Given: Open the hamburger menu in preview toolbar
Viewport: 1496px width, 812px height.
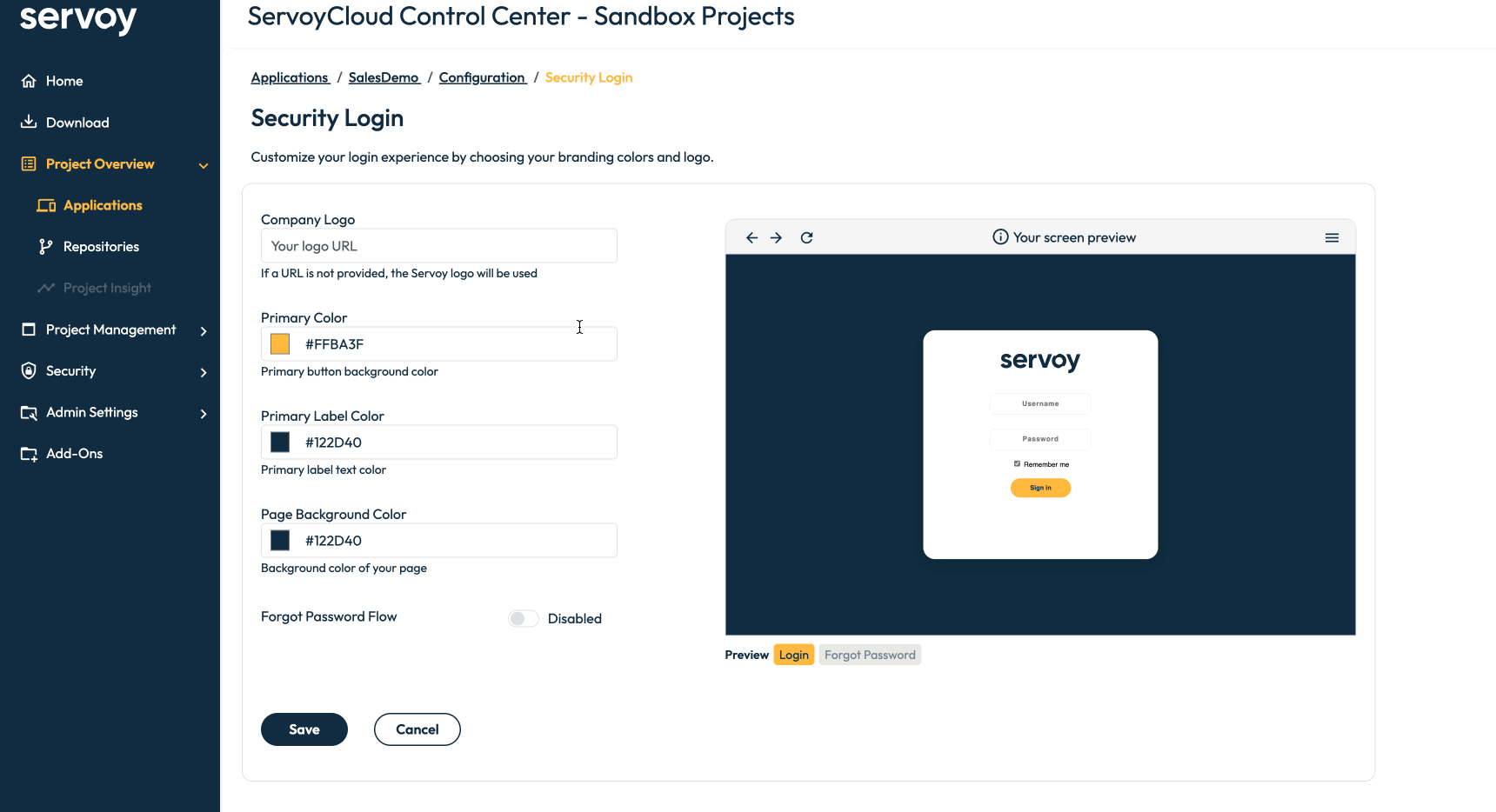Looking at the screenshot, I should point(1332,237).
